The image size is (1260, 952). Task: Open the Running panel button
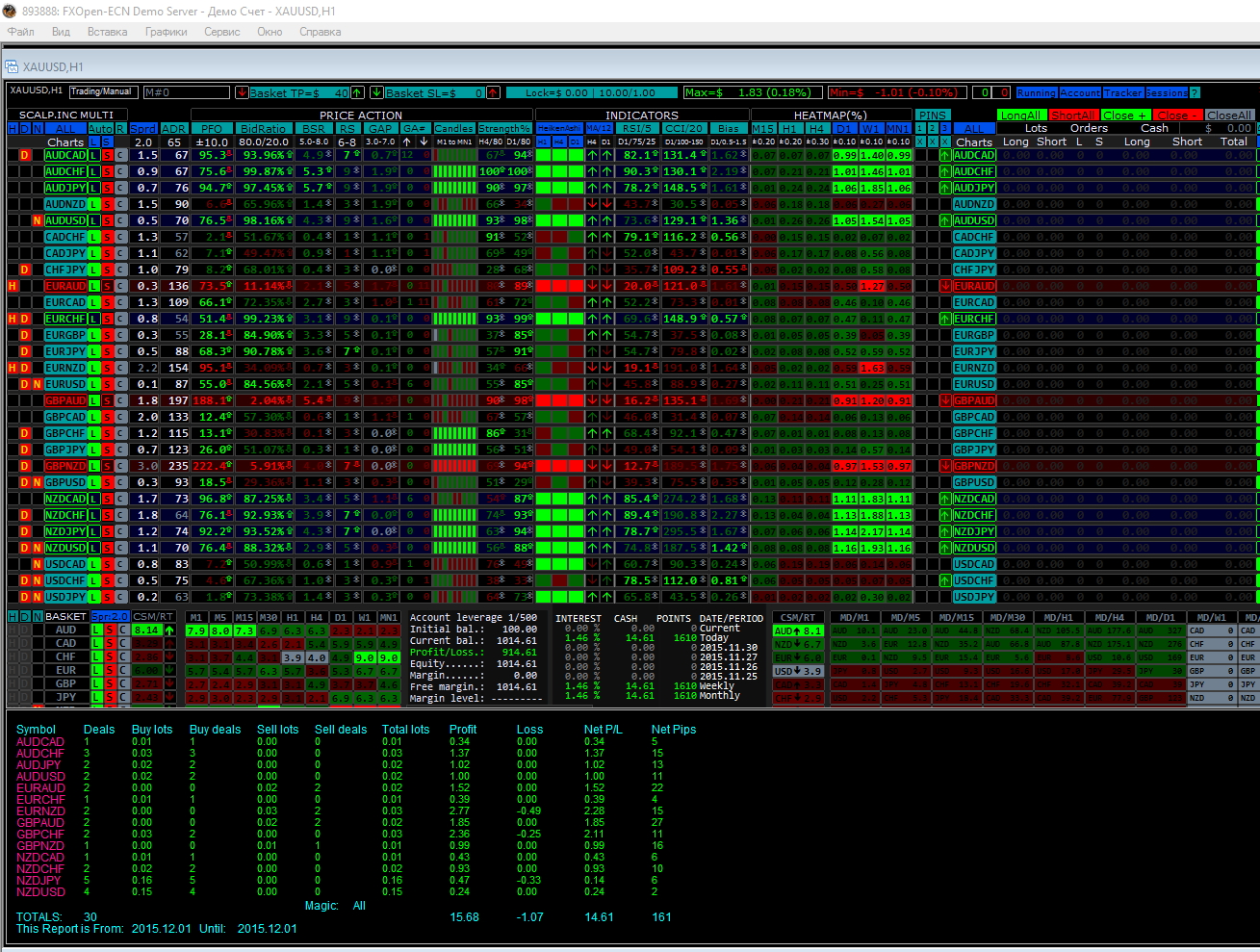(x=1037, y=92)
